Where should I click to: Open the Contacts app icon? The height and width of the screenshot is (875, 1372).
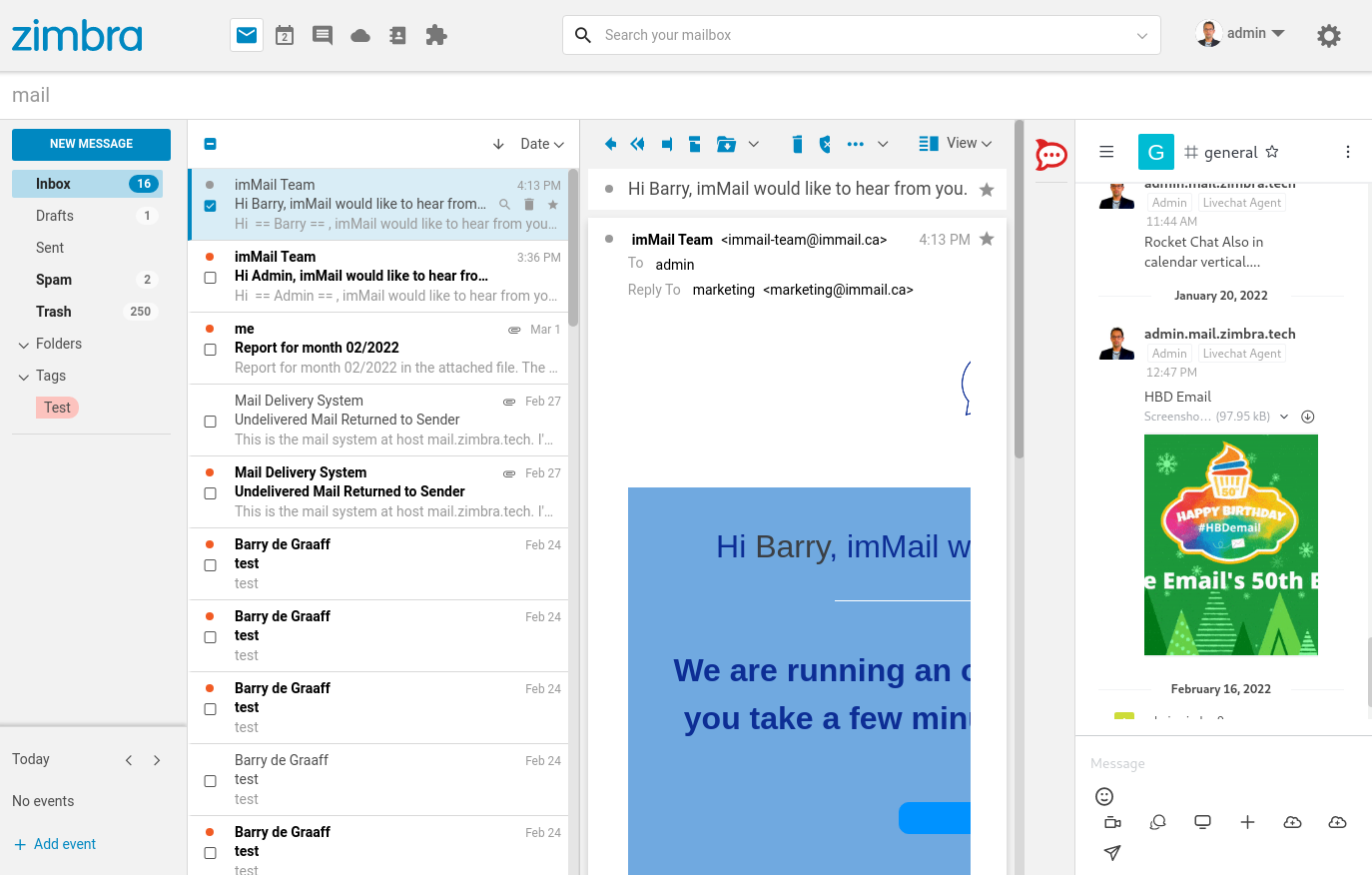(x=397, y=35)
